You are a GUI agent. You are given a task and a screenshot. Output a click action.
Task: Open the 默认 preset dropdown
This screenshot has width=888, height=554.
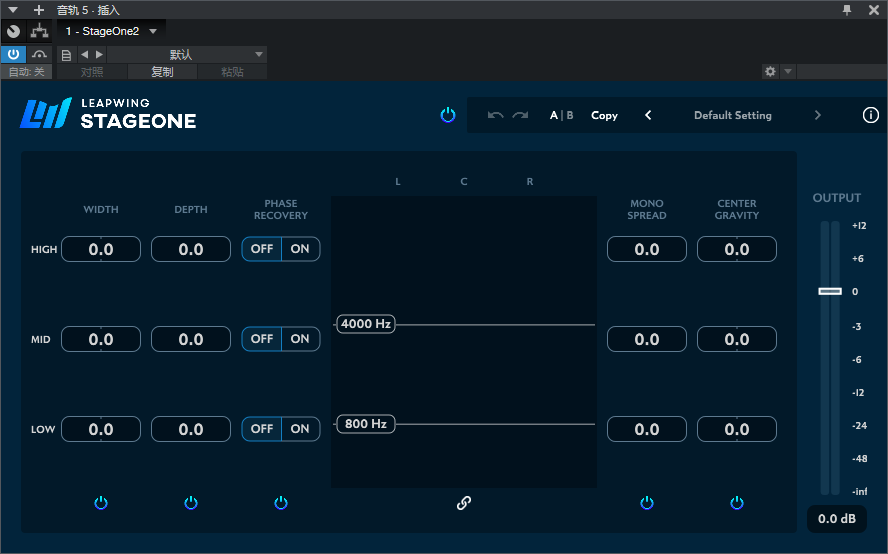[x=187, y=54]
